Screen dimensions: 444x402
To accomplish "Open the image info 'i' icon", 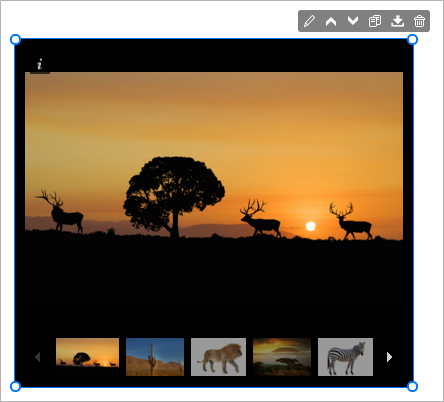I will (40, 64).
